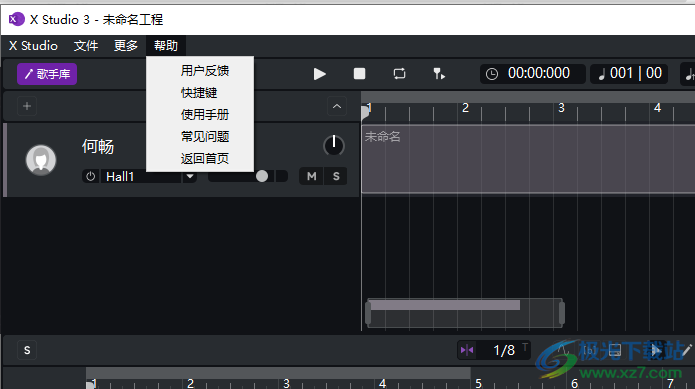Select the pencil tool in piano roll
The height and width of the screenshot is (389, 695).
686,350
